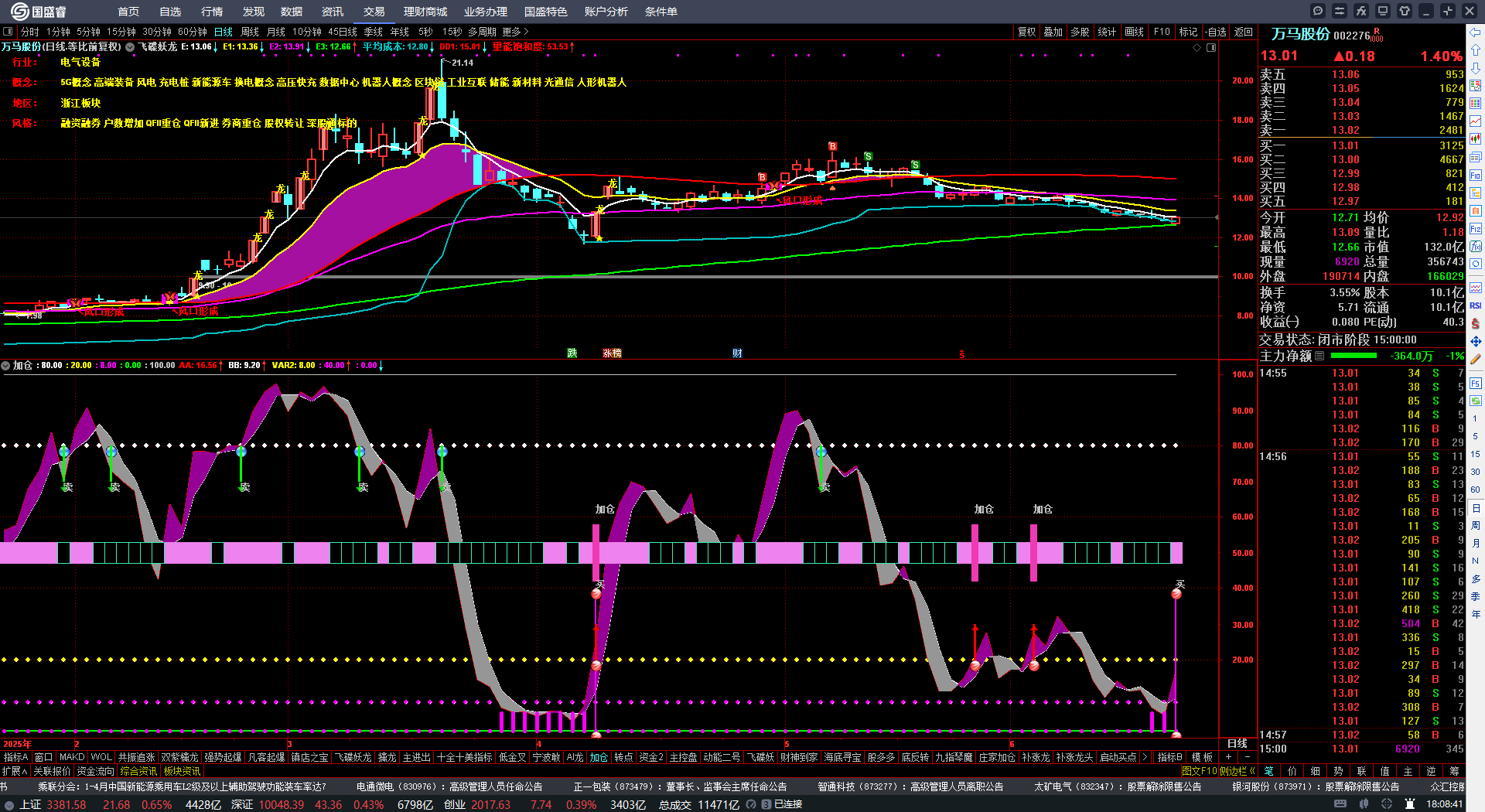
Task: Select the blue move-cross tool icon
Action: [1476, 341]
